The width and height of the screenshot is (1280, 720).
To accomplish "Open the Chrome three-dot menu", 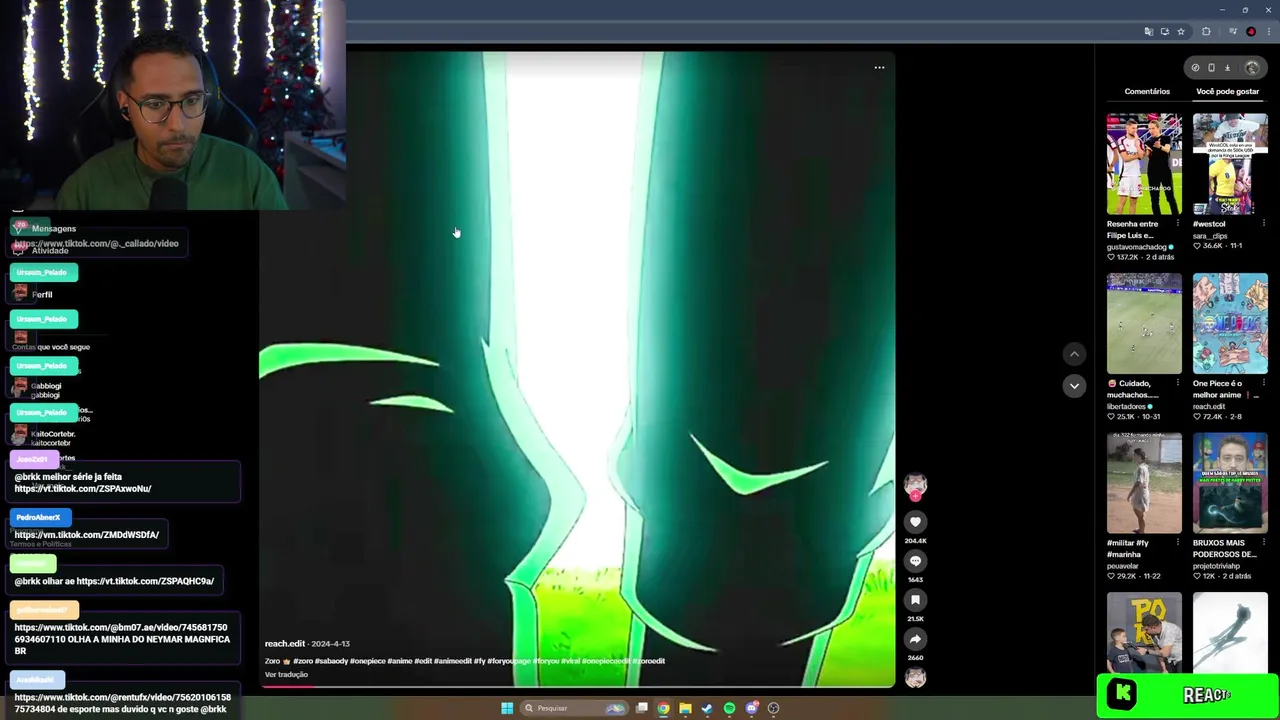I will 1268,32.
